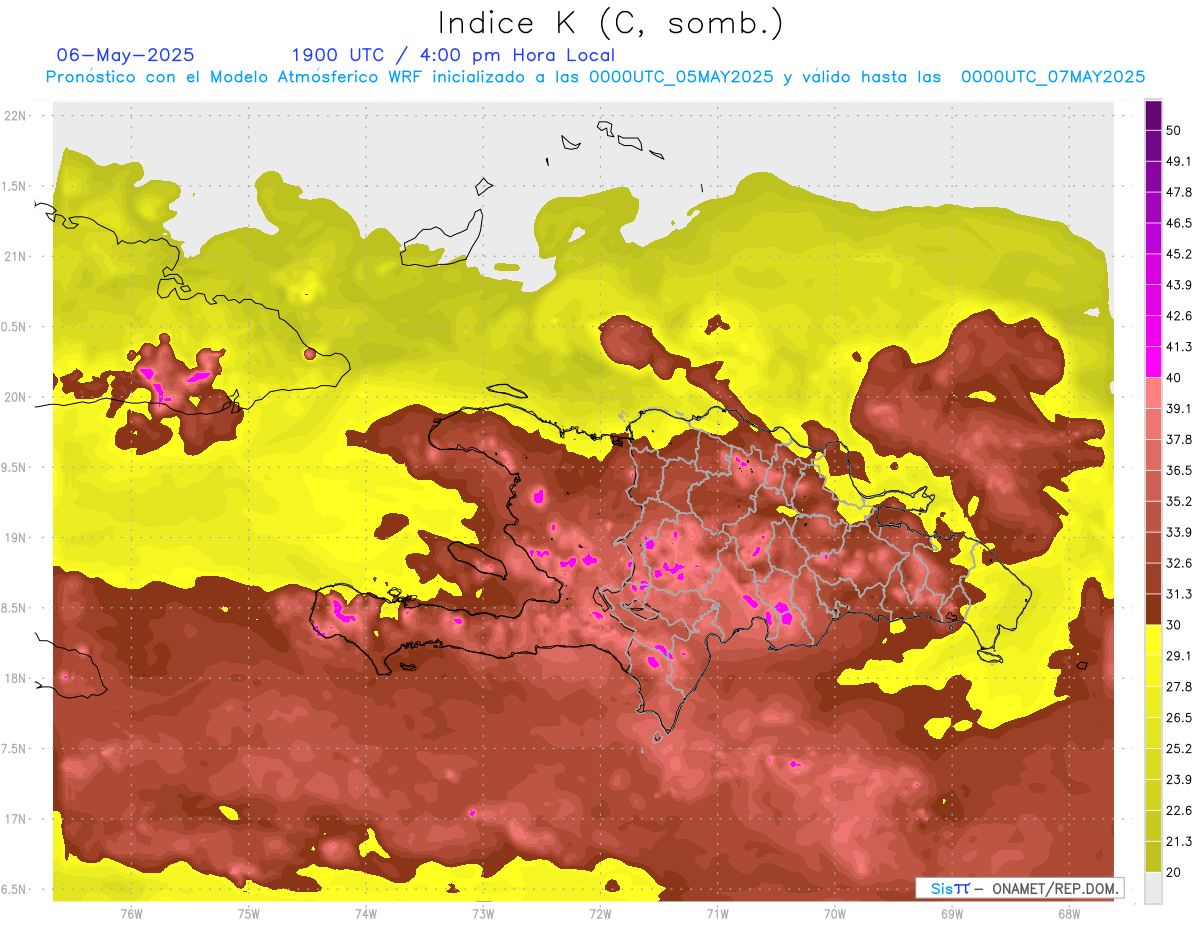Screen dimensions: 1200x927
Task: Click the "22.6" color bar label
Action: point(1179,811)
